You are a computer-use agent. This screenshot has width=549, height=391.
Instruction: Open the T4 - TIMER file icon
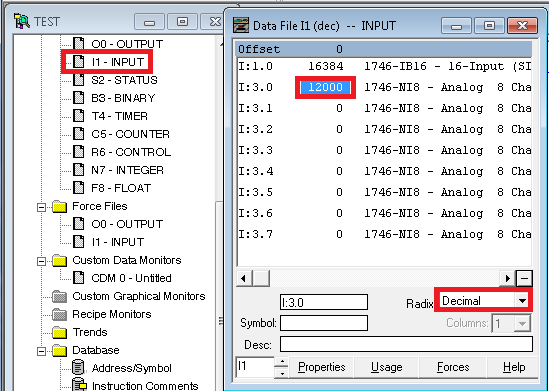[x=79, y=116]
